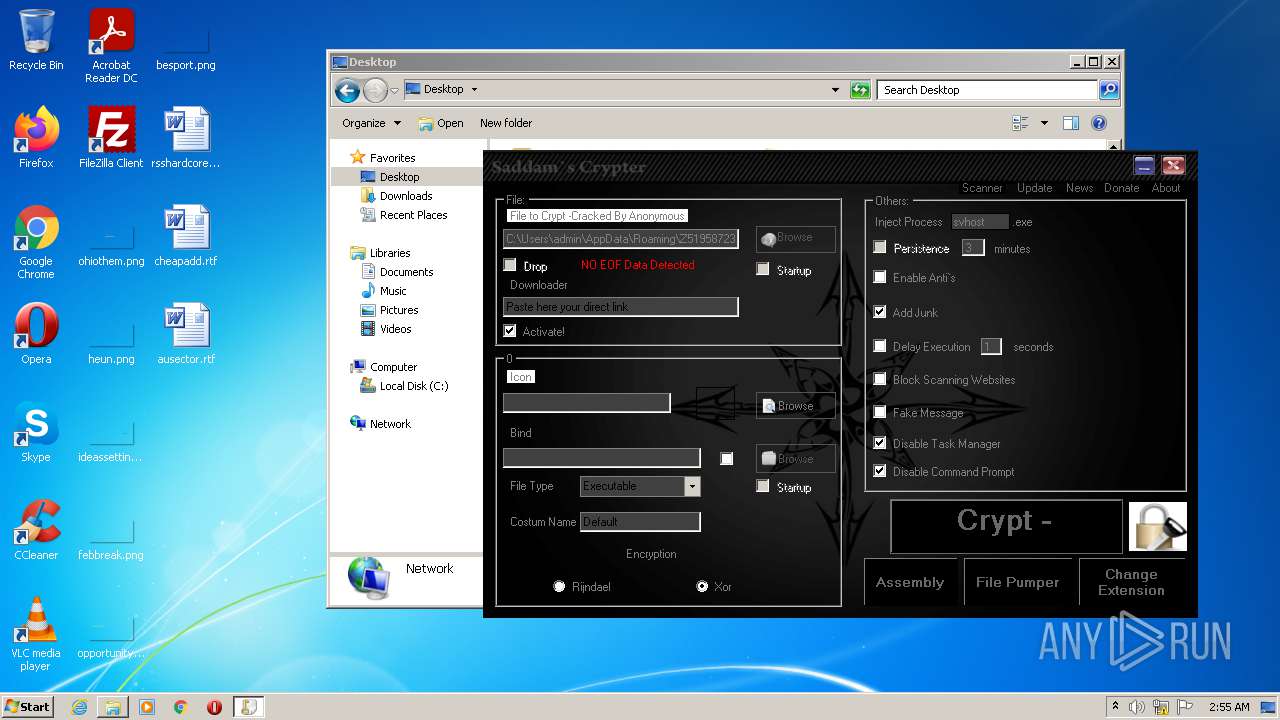
Task: Click the Change Extension button
Action: 1132,582
